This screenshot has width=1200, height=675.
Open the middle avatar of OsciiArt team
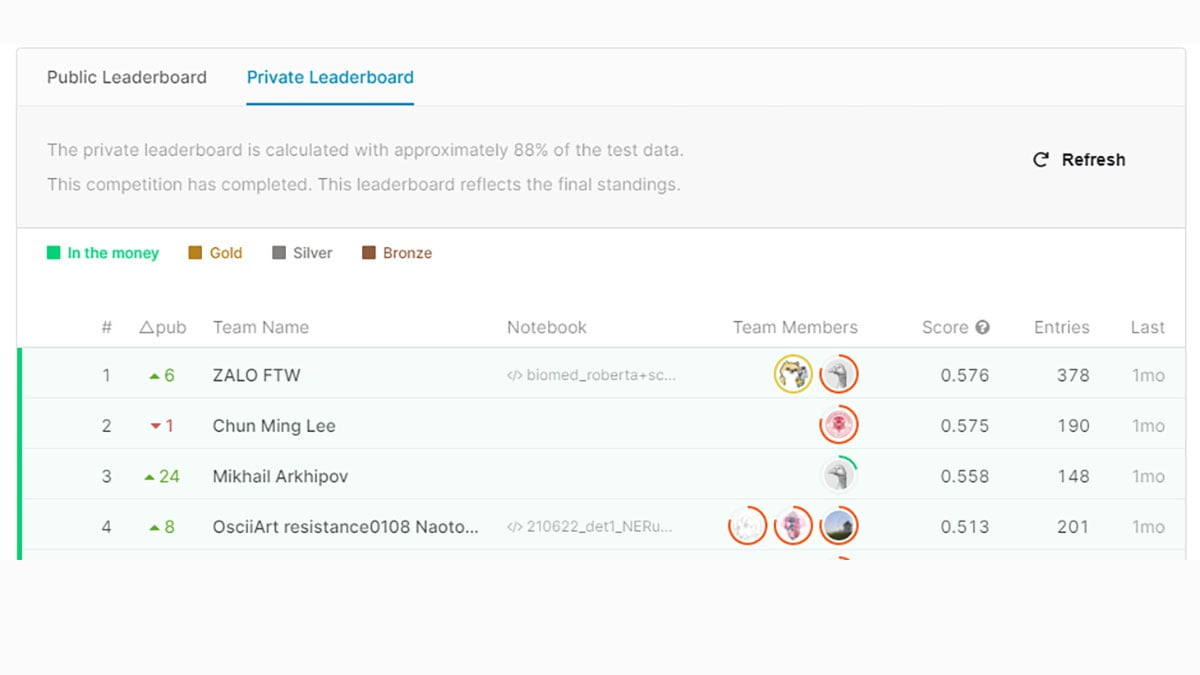pos(793,526)
